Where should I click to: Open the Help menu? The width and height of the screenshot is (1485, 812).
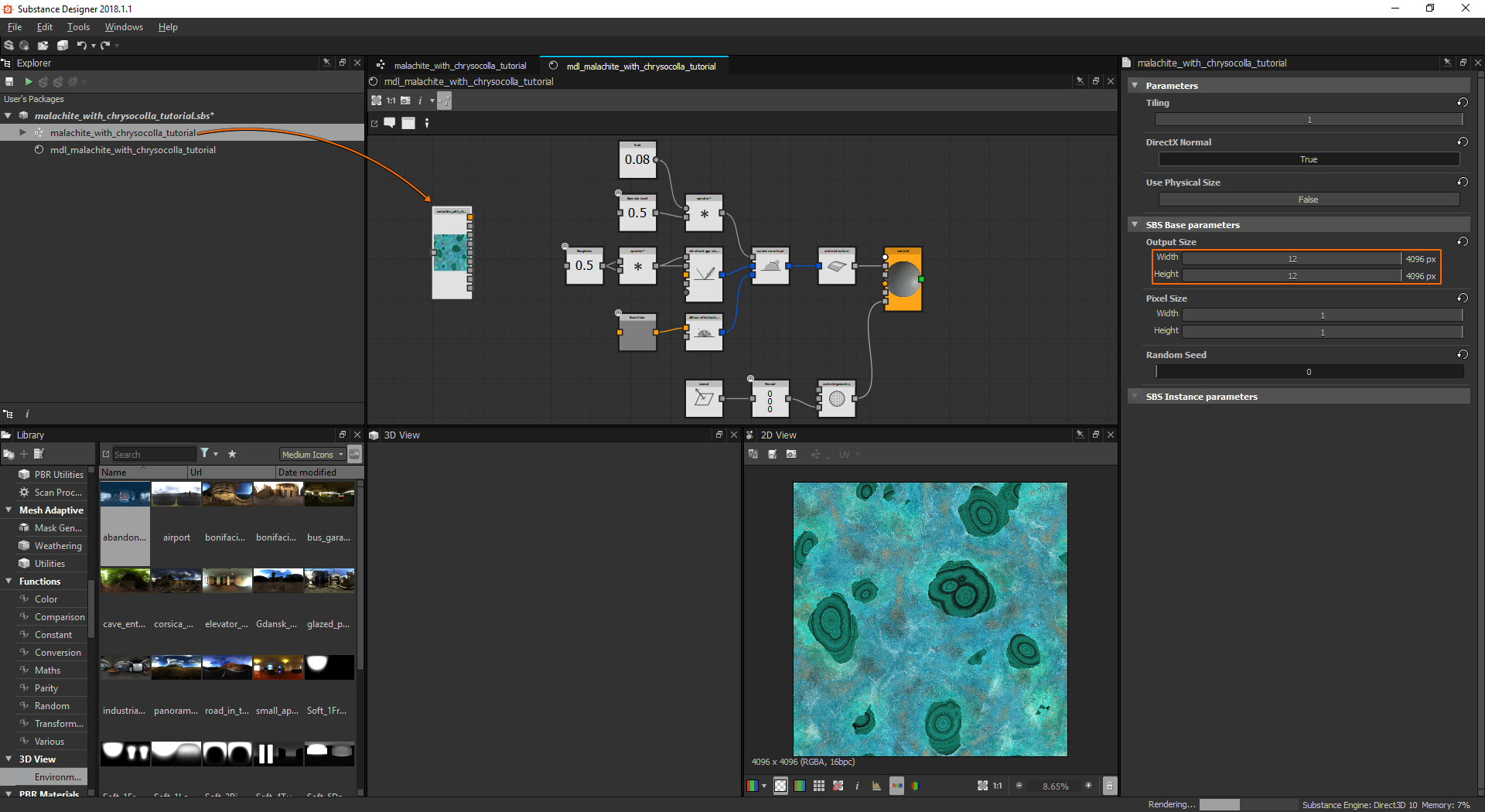click(x=168, y=27)
